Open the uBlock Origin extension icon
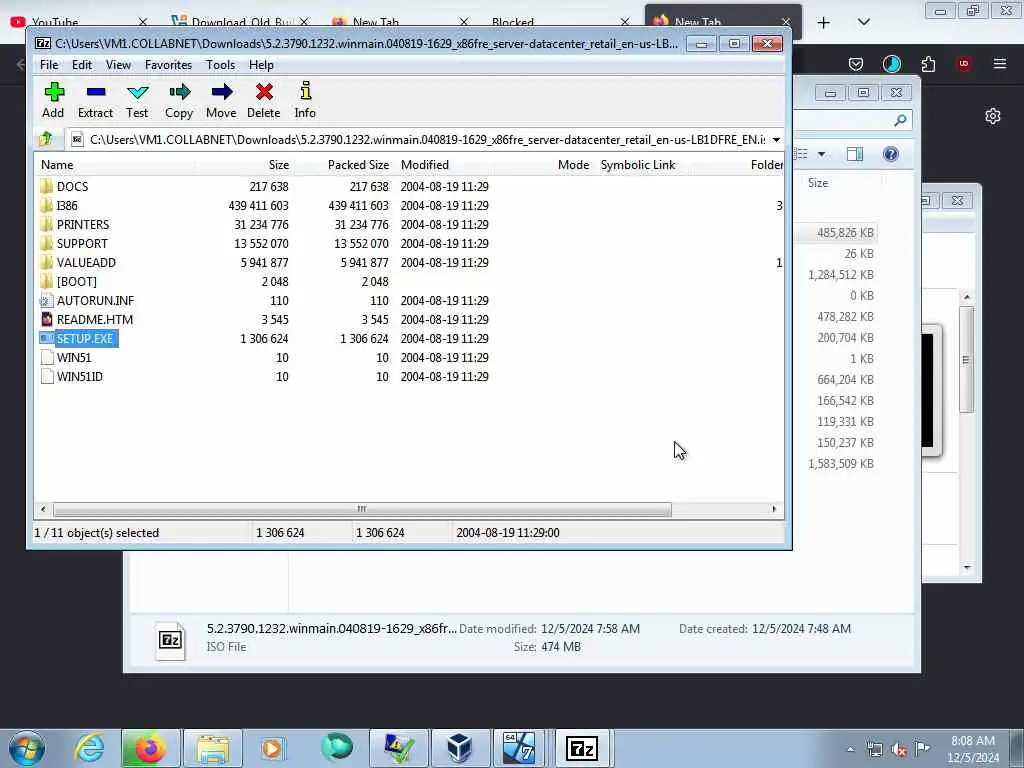 pos(964,63)
